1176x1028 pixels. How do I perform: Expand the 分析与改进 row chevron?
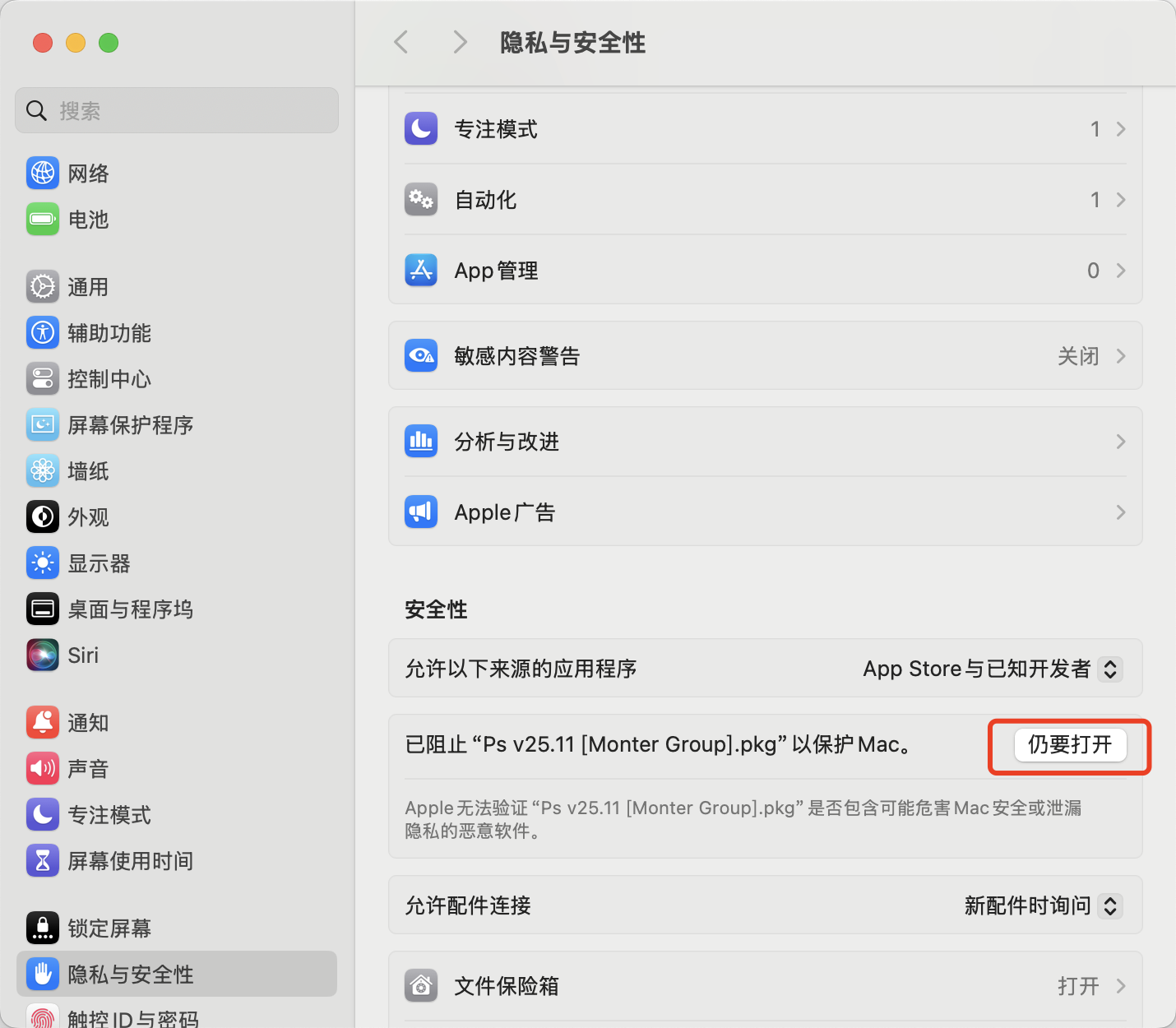click(1121, 442)
